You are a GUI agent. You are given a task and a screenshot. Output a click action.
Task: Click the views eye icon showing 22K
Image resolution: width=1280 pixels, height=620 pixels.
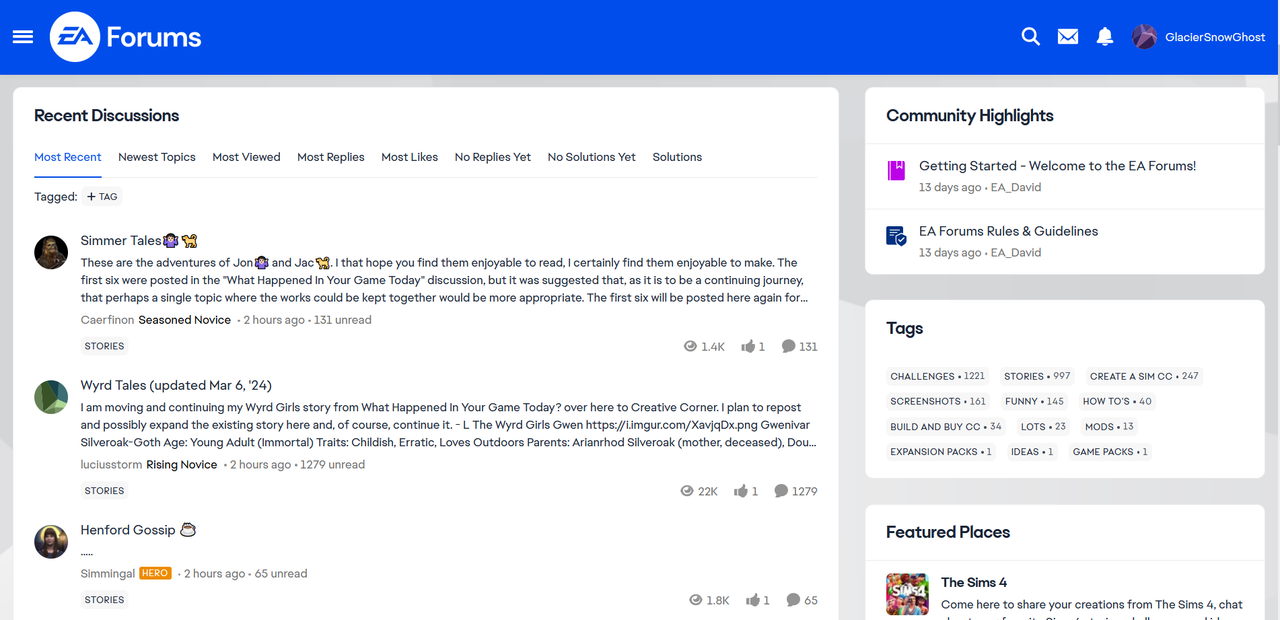[686, 491]
